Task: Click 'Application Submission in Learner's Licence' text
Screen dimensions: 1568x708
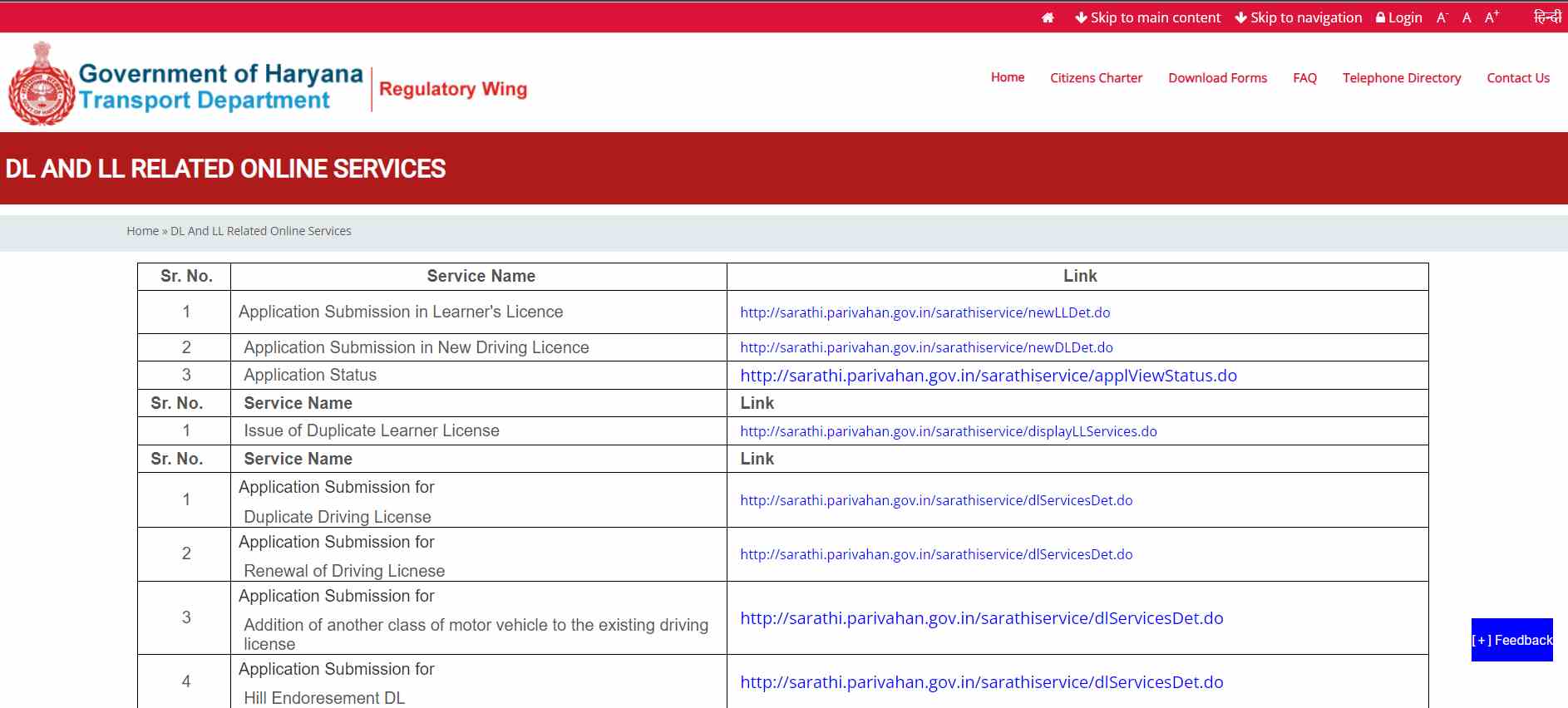Action: pyautogui.click(x=401, y=312)
